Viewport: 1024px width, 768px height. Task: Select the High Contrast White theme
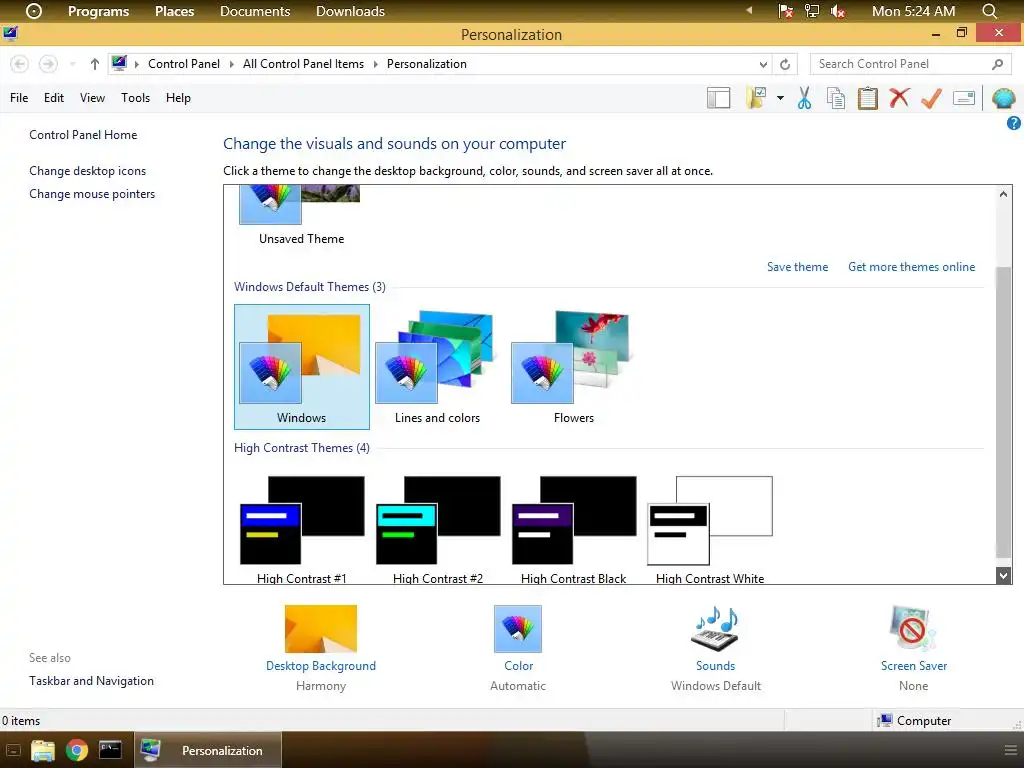pyautogui.click(x=710, y=528)
